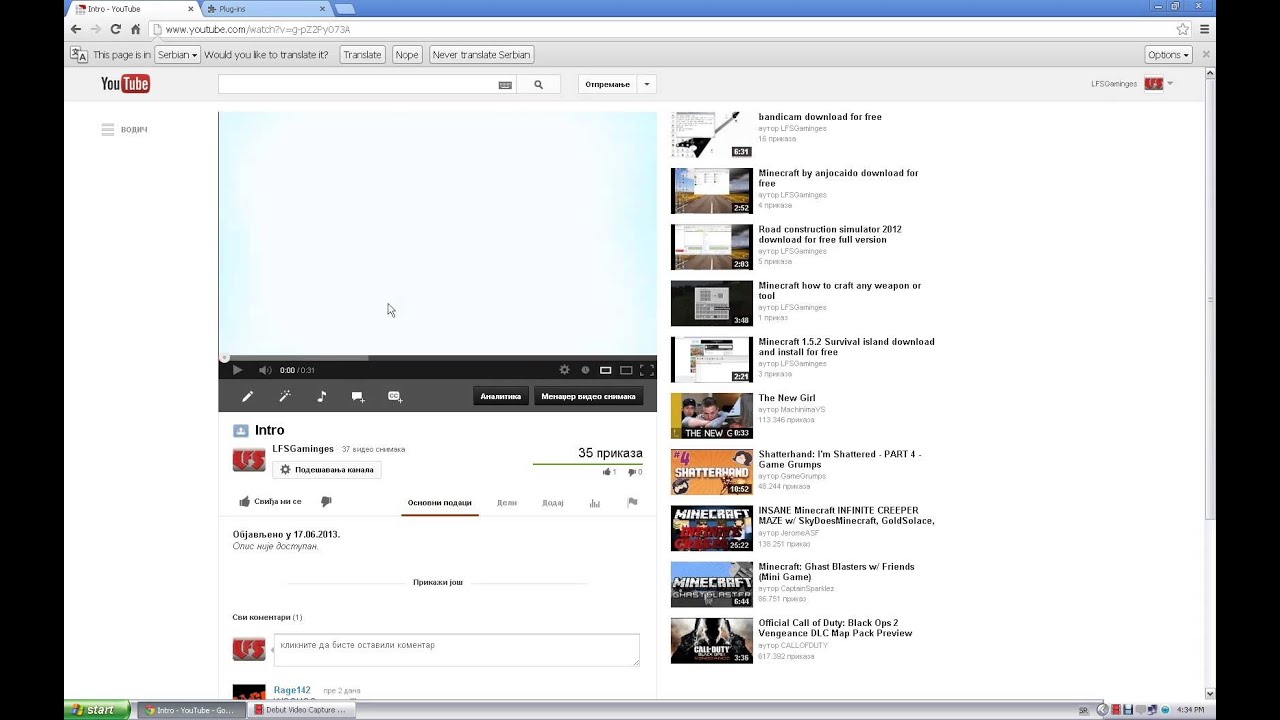Click the thumbs-down dislike icon
The height and width of the screenshot is (720, 1280).
point(326,502)
